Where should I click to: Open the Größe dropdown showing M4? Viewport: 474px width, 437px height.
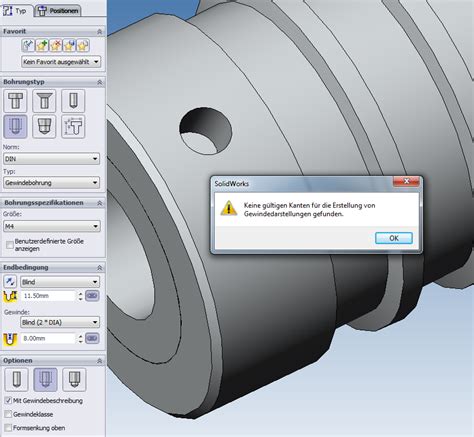point(52,226)
